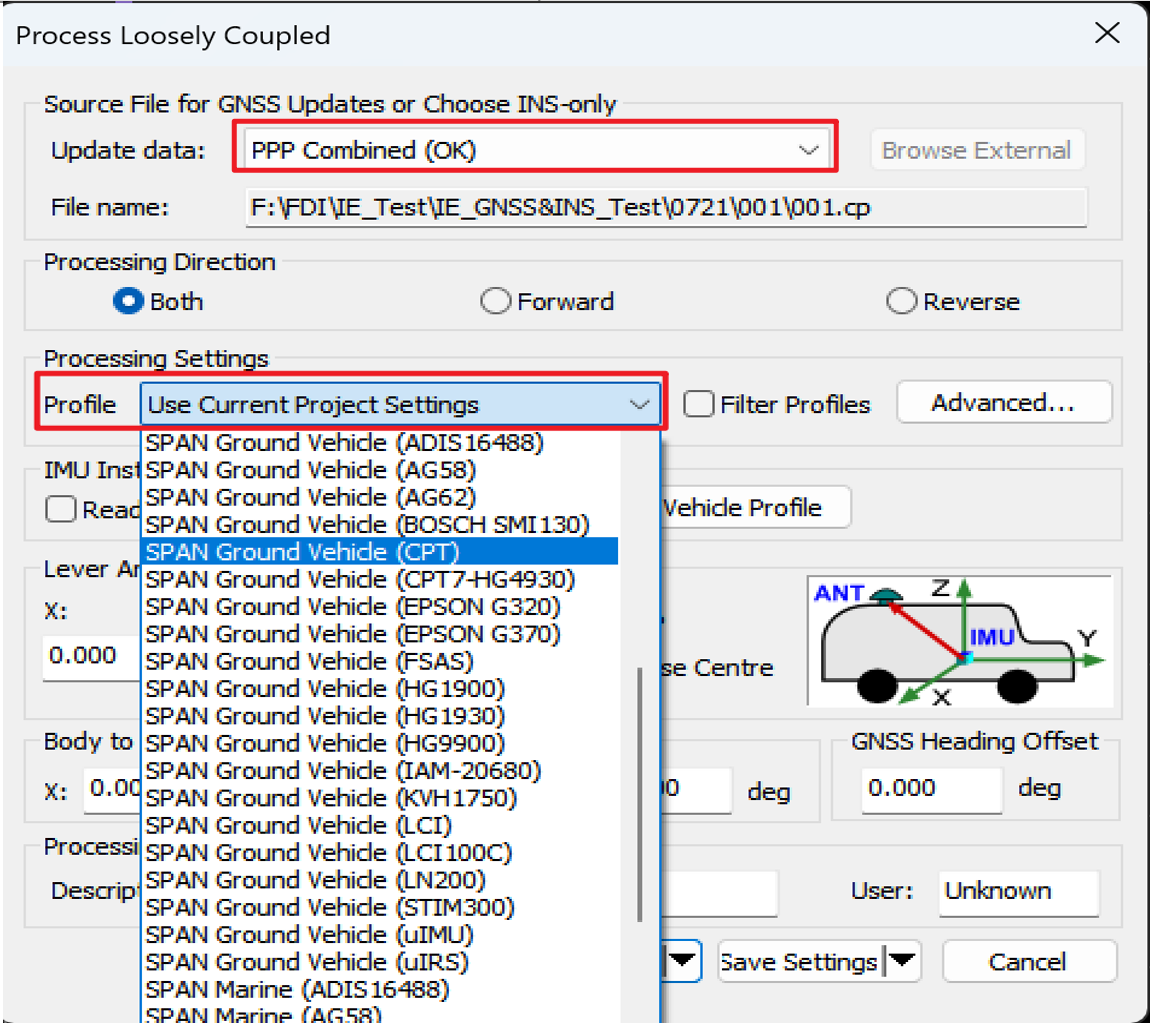The height and width of the screenshot is (1025, 1150).
Task: Select SPAN Ground Vehicle (HG1930) profile
Action: [x=380, y=716]
